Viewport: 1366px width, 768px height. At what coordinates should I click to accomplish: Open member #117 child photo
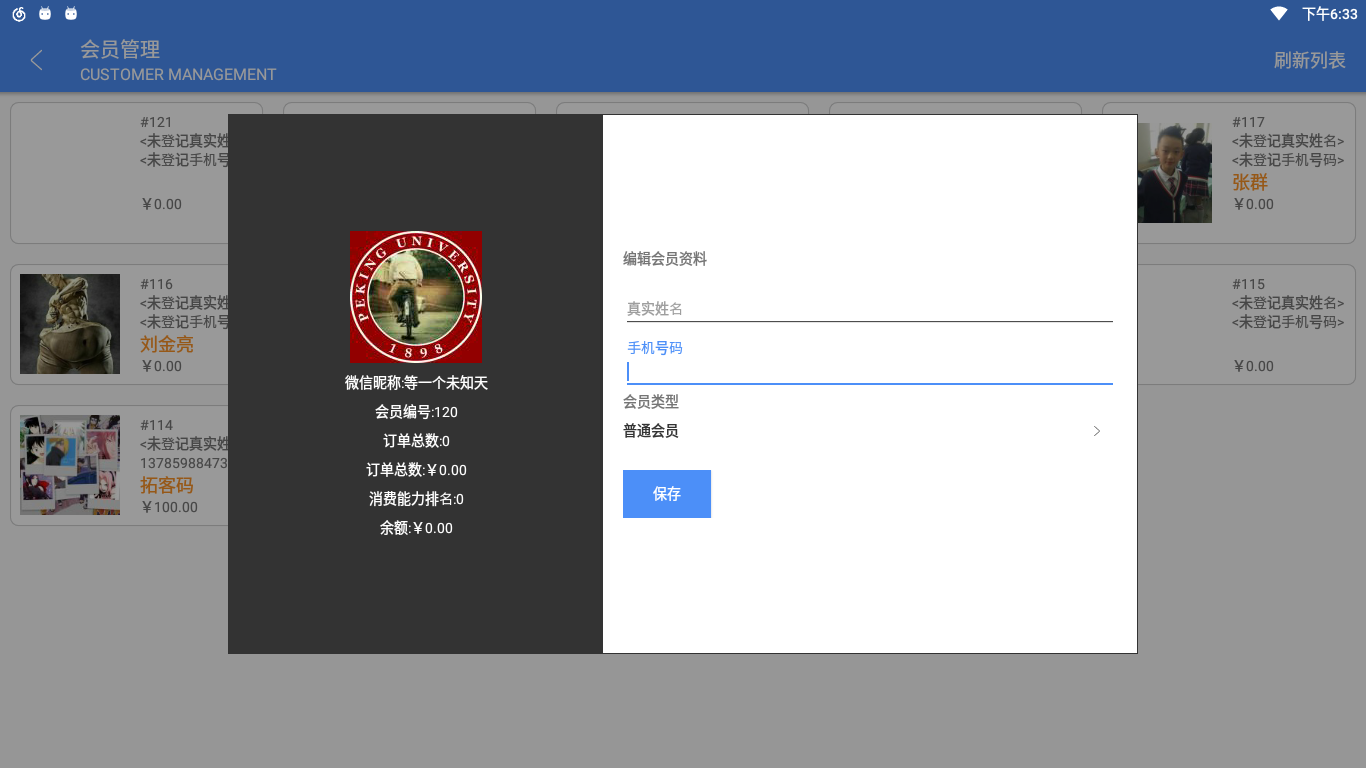(1174, 173)
